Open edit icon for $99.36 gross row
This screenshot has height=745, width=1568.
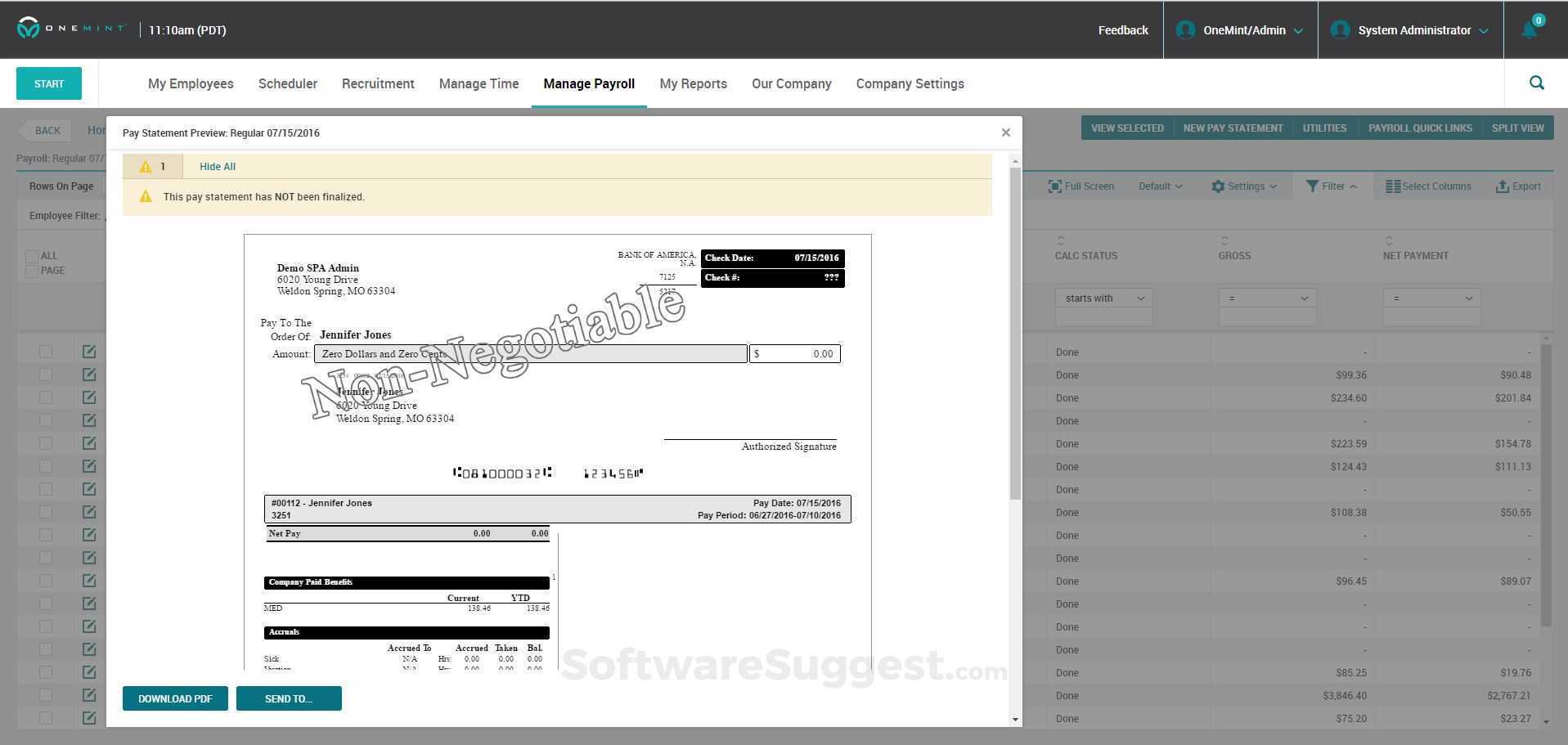click(x=89, y=375)
